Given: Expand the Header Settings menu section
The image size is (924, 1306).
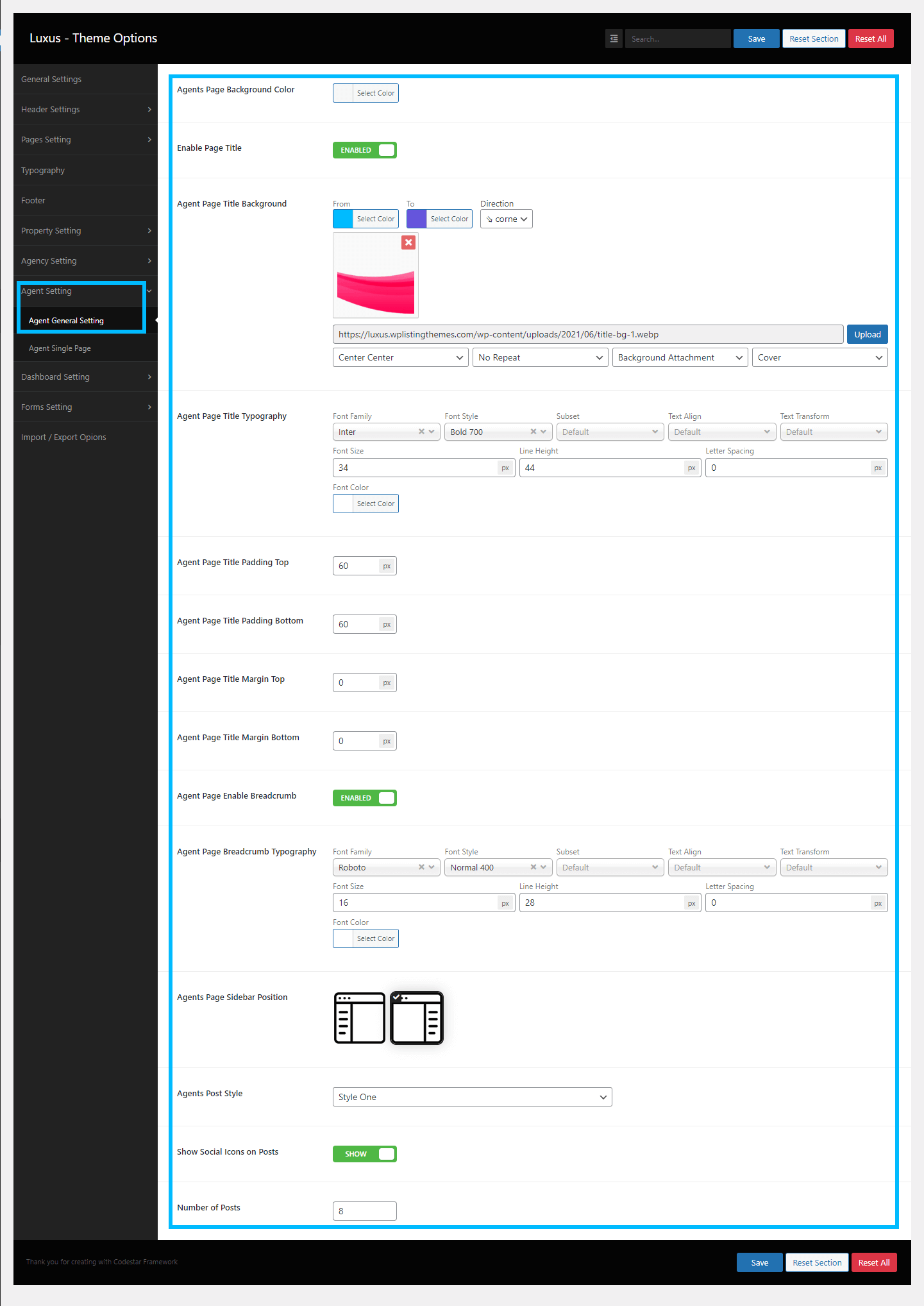Looking at the screenshot, I should 85,110.
